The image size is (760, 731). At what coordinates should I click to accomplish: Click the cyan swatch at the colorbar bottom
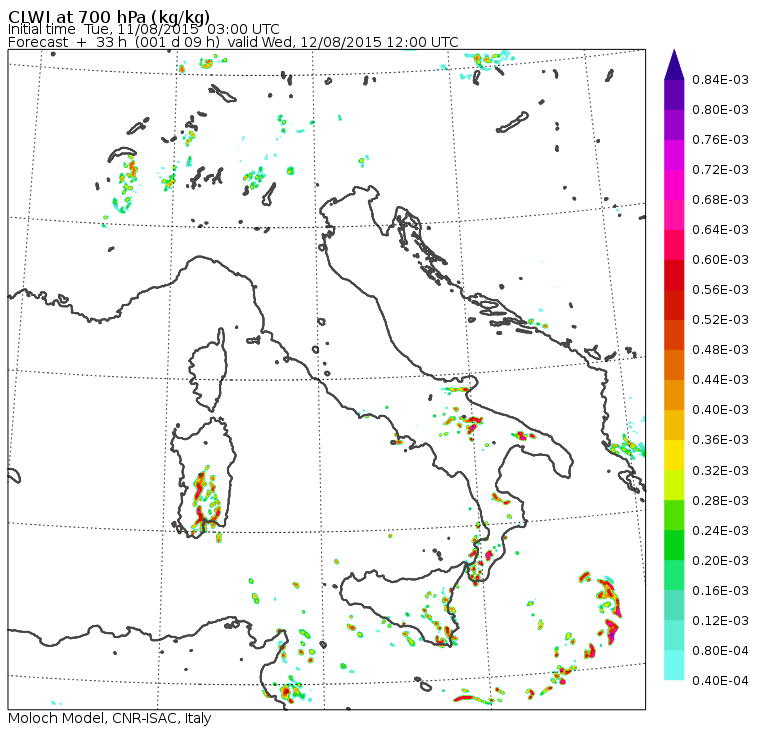674,666
